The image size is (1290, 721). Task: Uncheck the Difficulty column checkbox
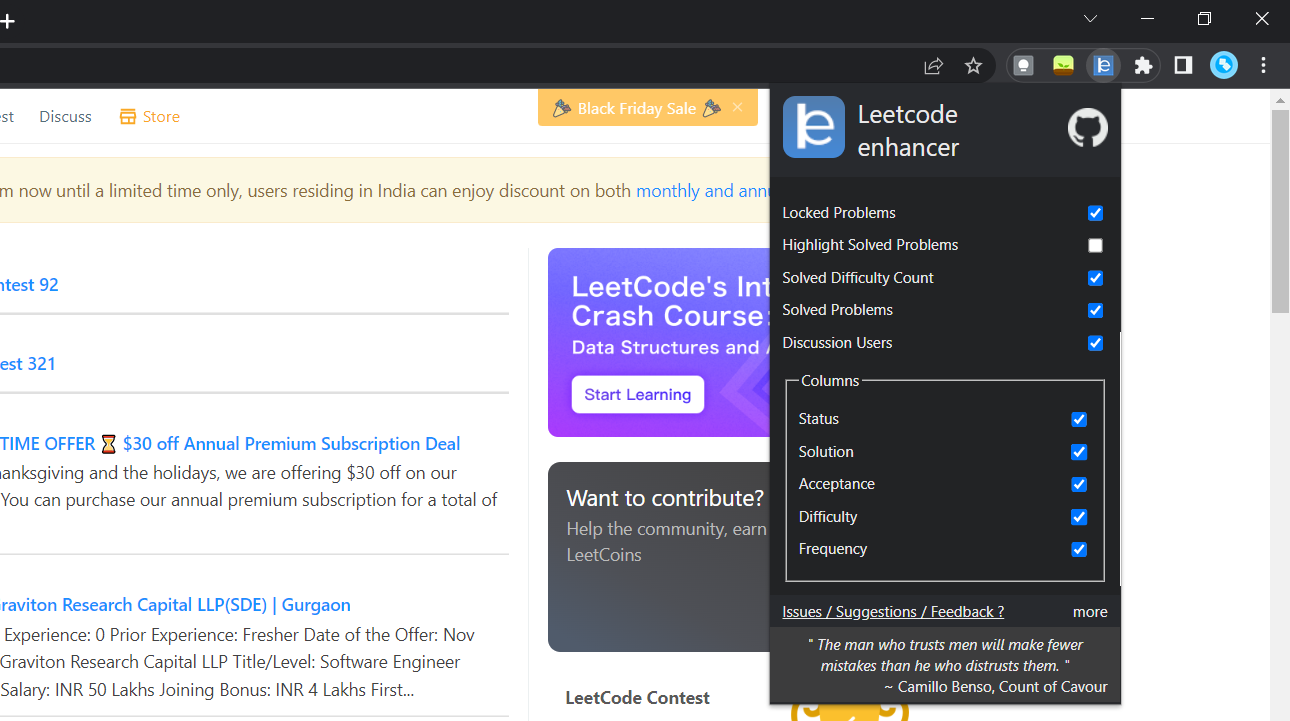(1079, 517)
